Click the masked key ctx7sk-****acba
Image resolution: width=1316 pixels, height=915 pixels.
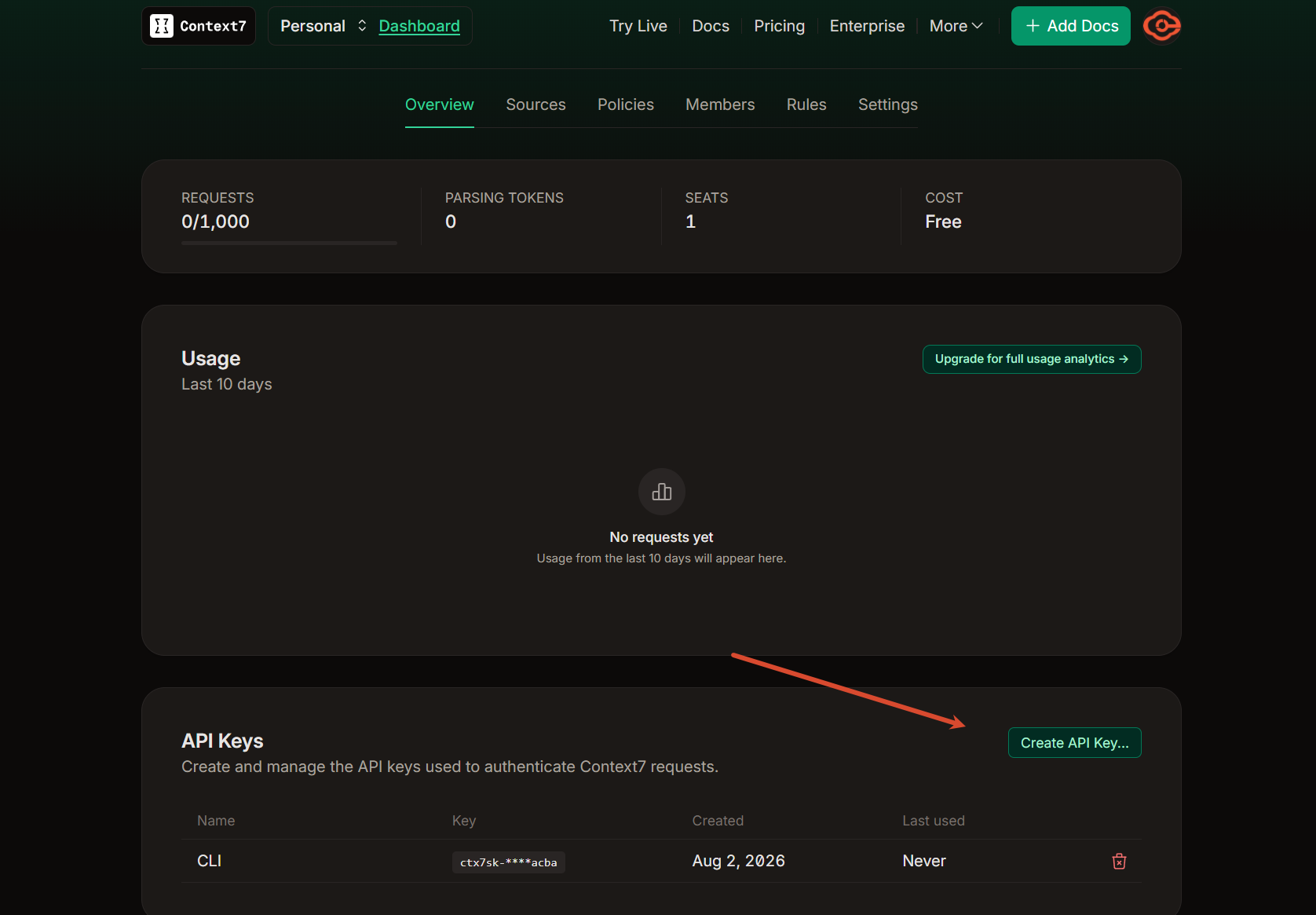click(x=509, y=862)
